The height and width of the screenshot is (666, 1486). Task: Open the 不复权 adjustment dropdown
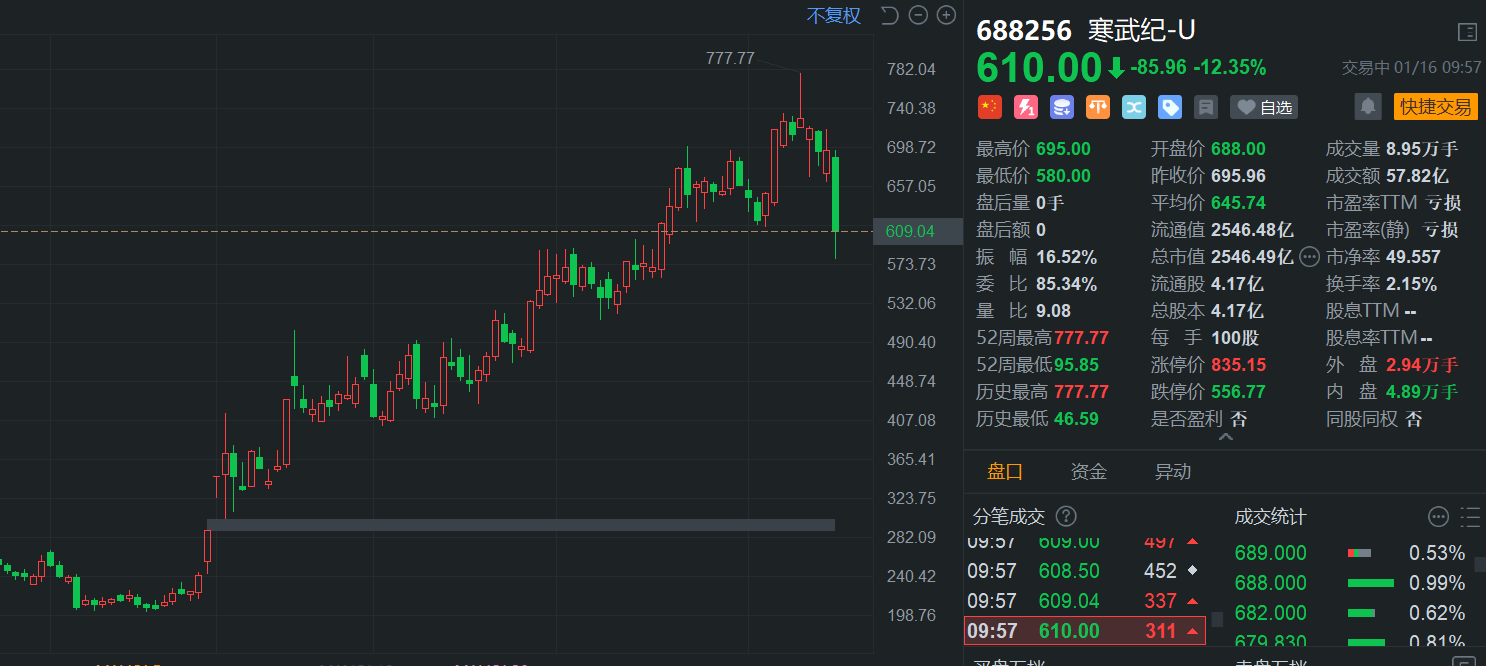[833, 16]
